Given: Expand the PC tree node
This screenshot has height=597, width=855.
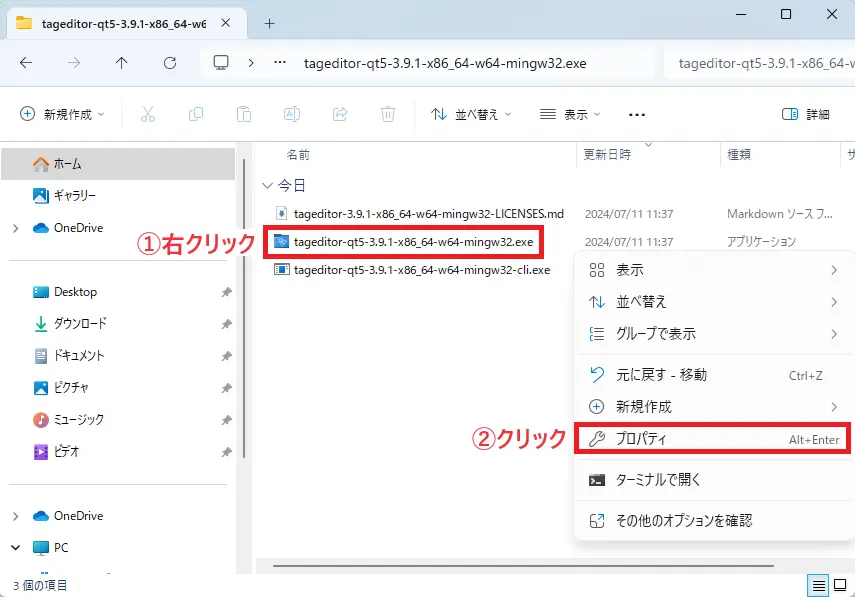Looking at the screenshot, I should point(15,548).
